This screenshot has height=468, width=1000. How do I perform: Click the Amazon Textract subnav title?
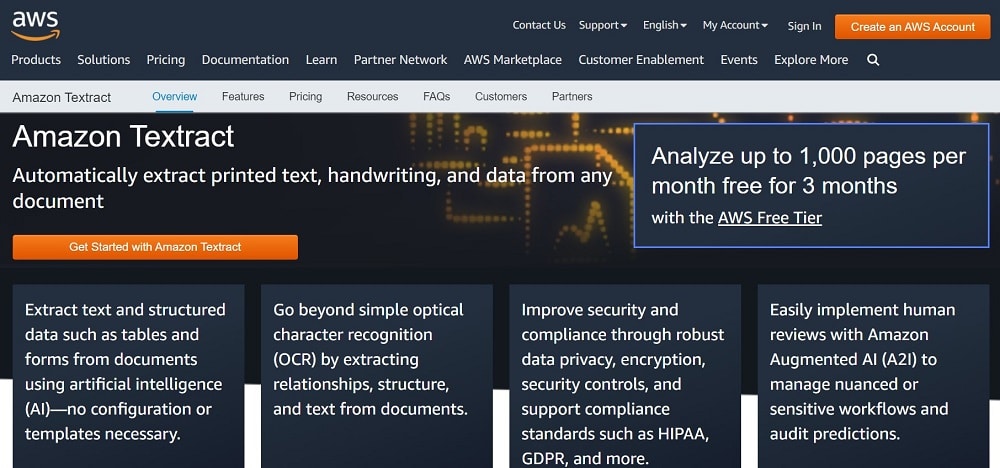62,98
